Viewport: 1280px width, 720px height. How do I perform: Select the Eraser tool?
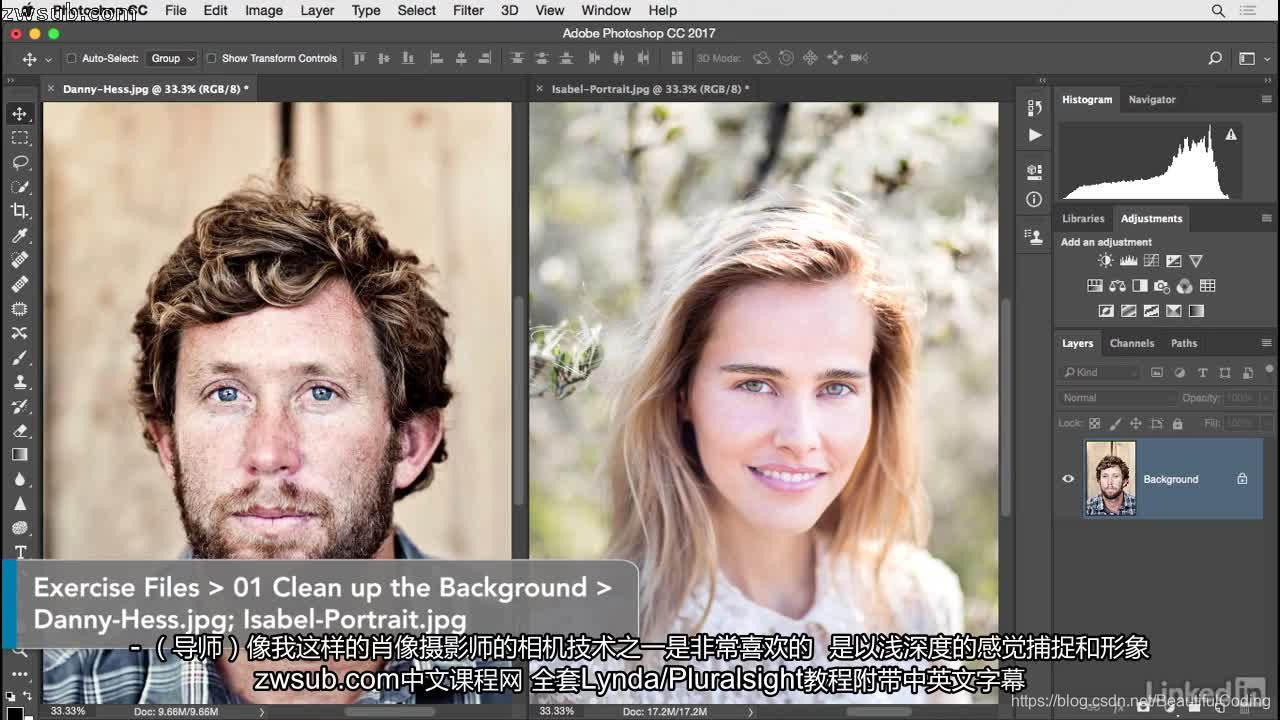20,430
